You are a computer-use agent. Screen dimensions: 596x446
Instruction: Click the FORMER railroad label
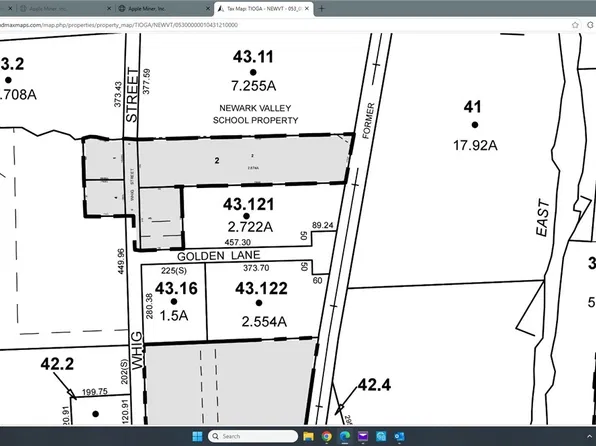tap(368, 121)
